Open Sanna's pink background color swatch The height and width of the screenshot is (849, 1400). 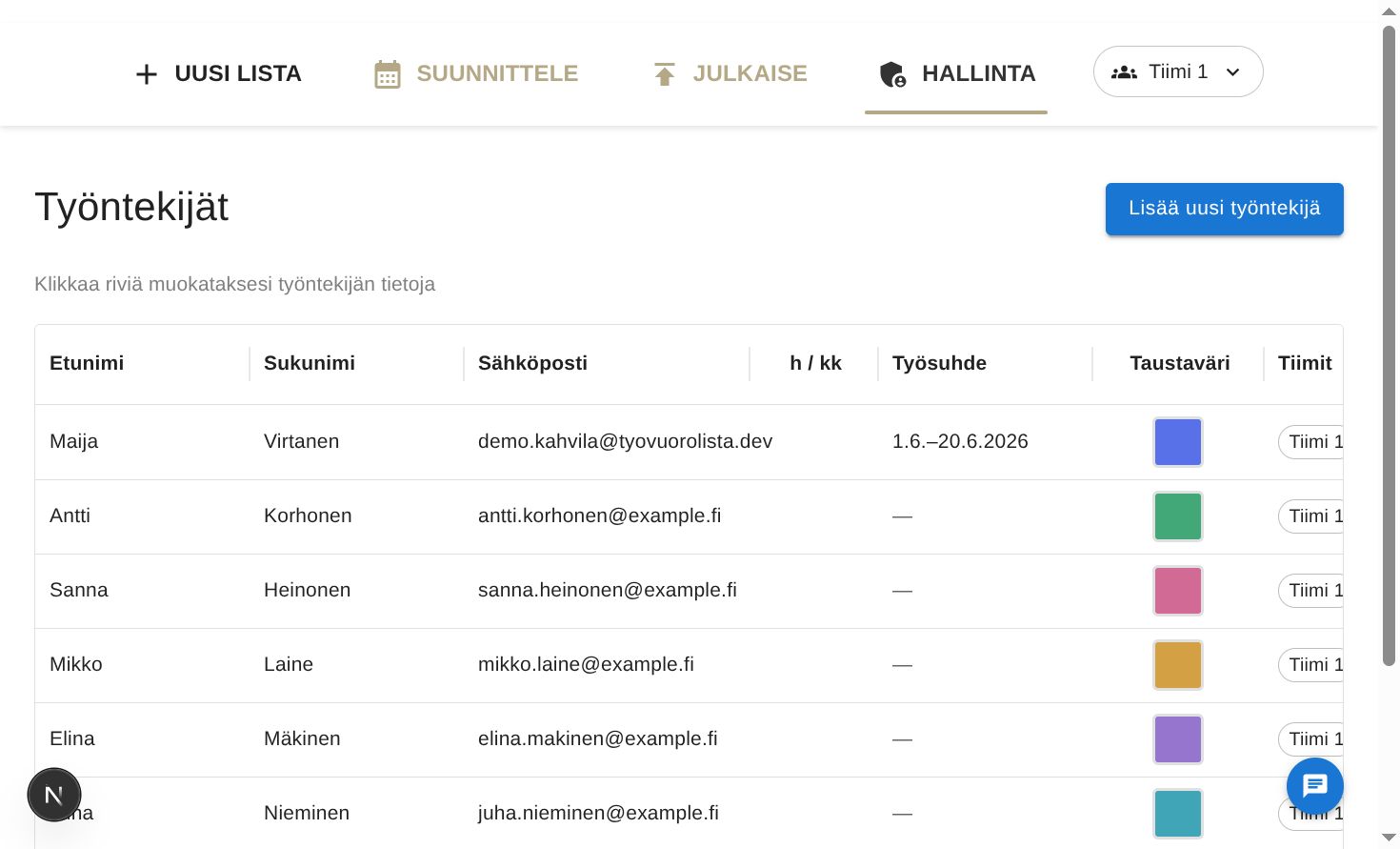coord(1178,591)
